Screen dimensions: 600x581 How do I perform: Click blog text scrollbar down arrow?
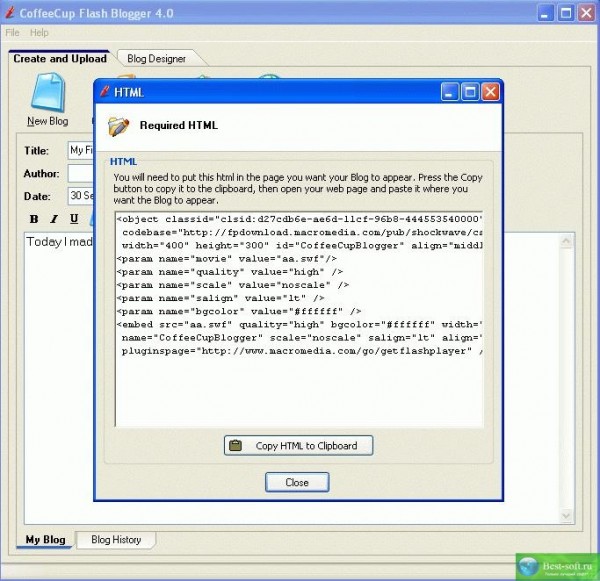point(566,516)
